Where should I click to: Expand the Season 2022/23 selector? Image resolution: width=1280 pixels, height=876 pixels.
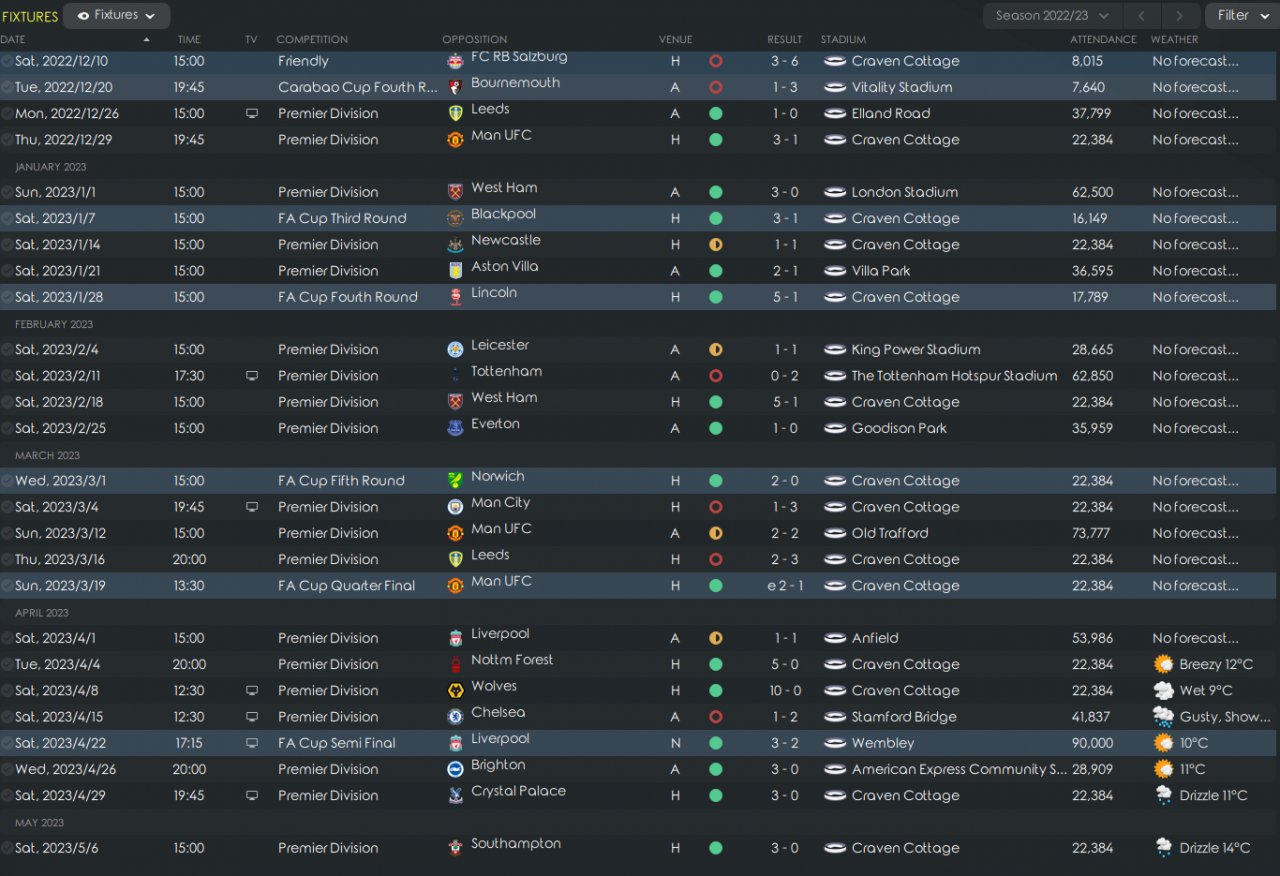click(1052, 16)
